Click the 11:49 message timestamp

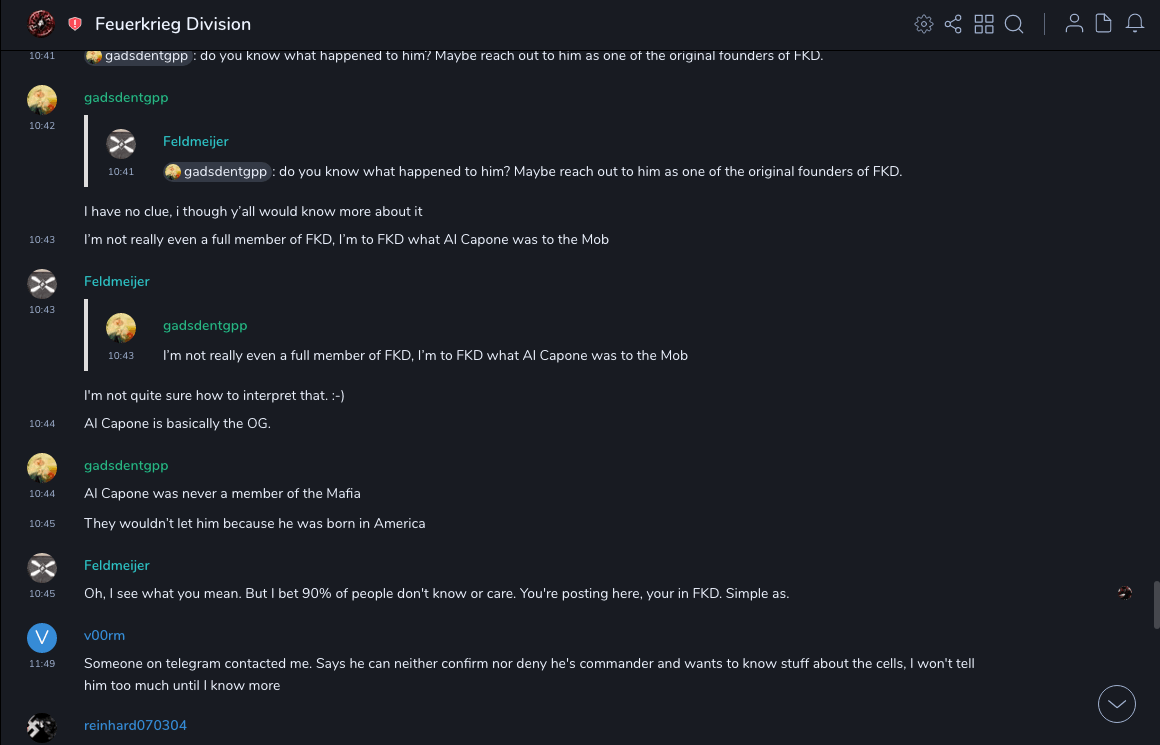click(x=42, y=663)
